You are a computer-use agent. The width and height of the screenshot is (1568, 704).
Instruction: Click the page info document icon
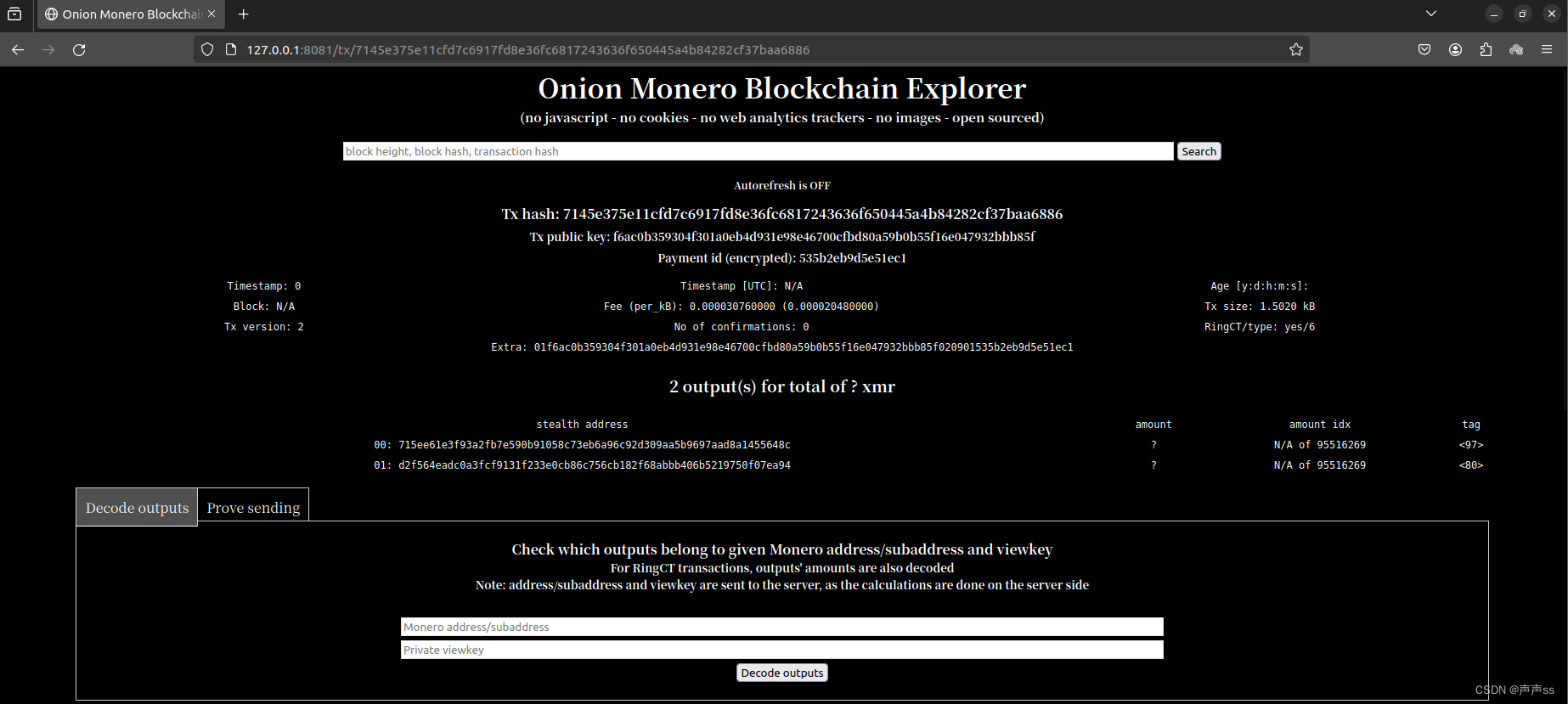pyautogui.click(x=230, y=50)
